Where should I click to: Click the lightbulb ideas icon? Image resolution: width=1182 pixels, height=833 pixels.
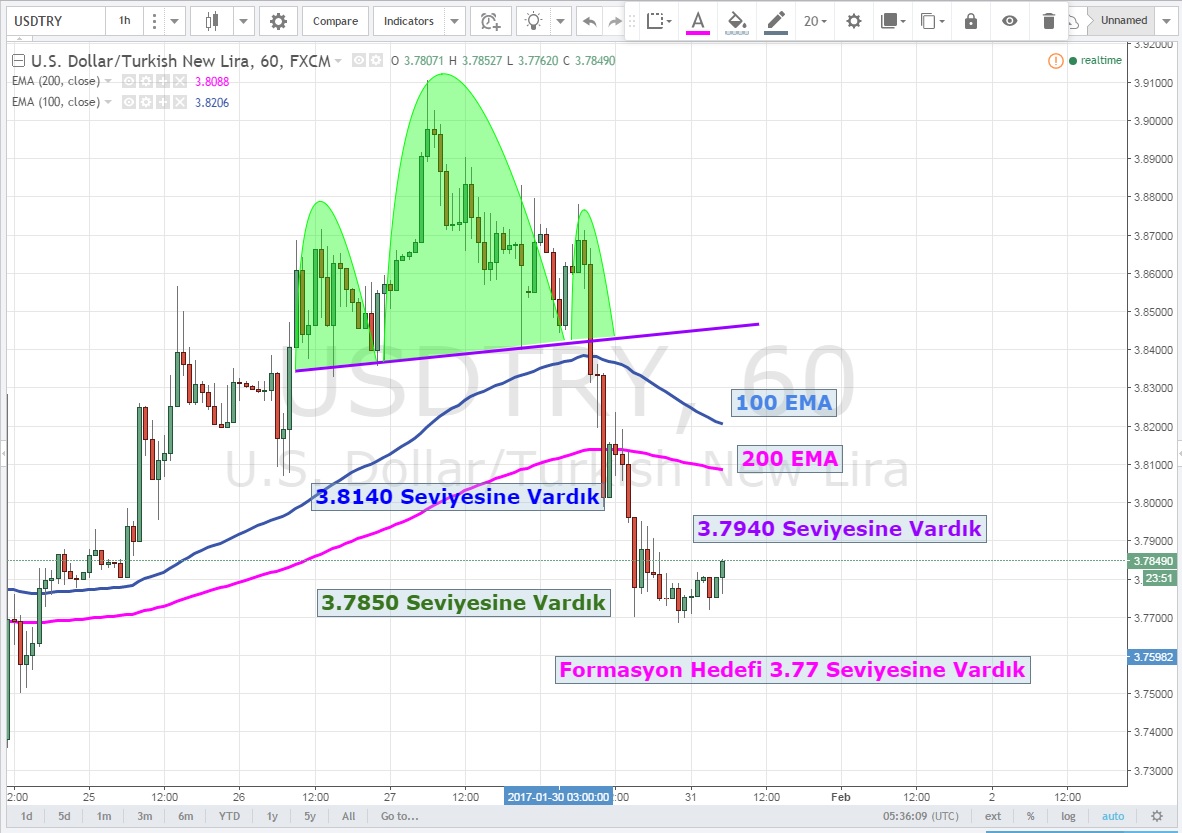[535, 21]
